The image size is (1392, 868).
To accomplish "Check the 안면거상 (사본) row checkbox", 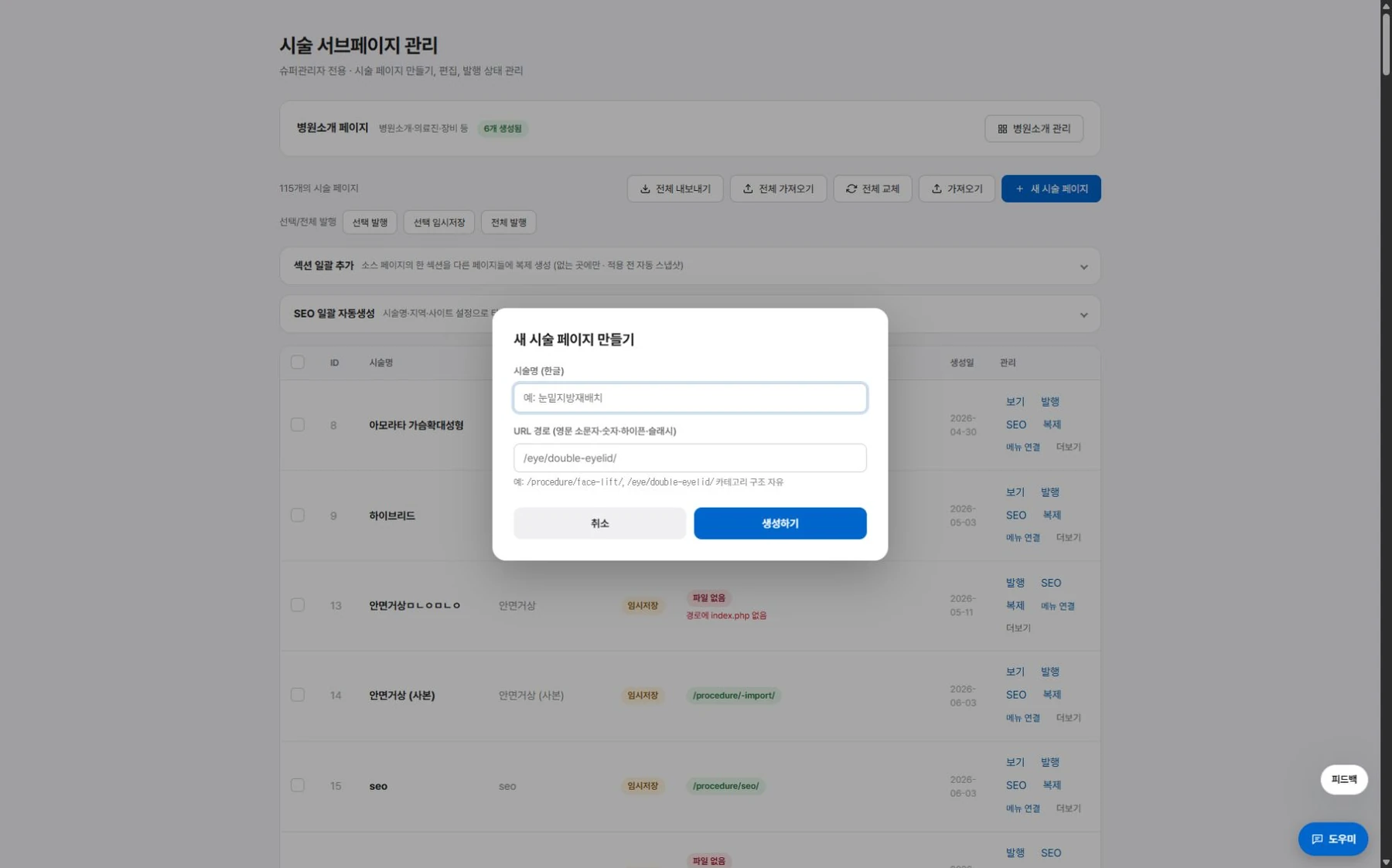I will coord(298,695).
